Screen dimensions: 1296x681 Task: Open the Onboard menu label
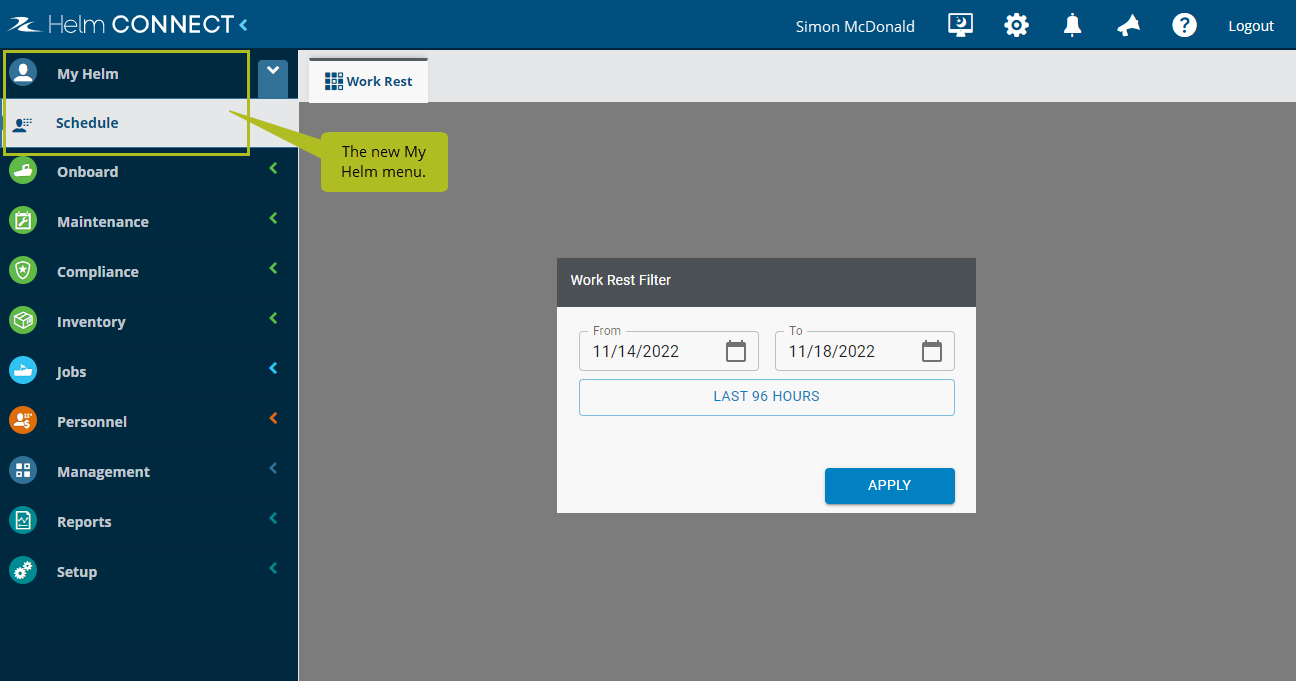click(87, 172)
